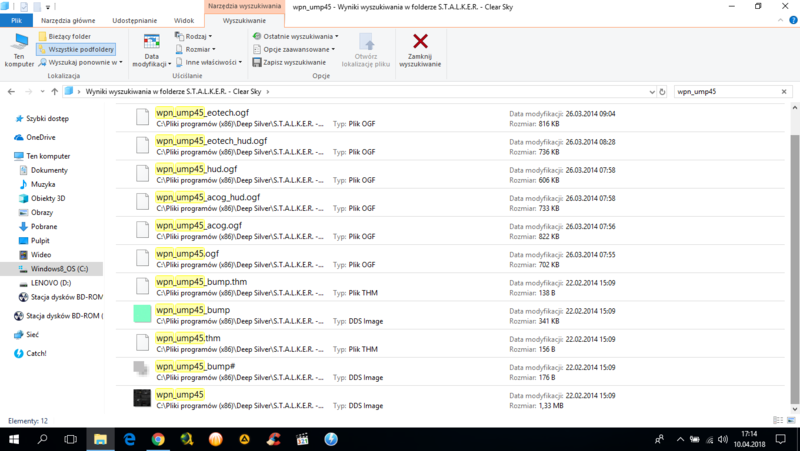The height and width of the screenshot is (451, 800).
Task: Expand address bar history dropdown
Action: pos(652,92)
